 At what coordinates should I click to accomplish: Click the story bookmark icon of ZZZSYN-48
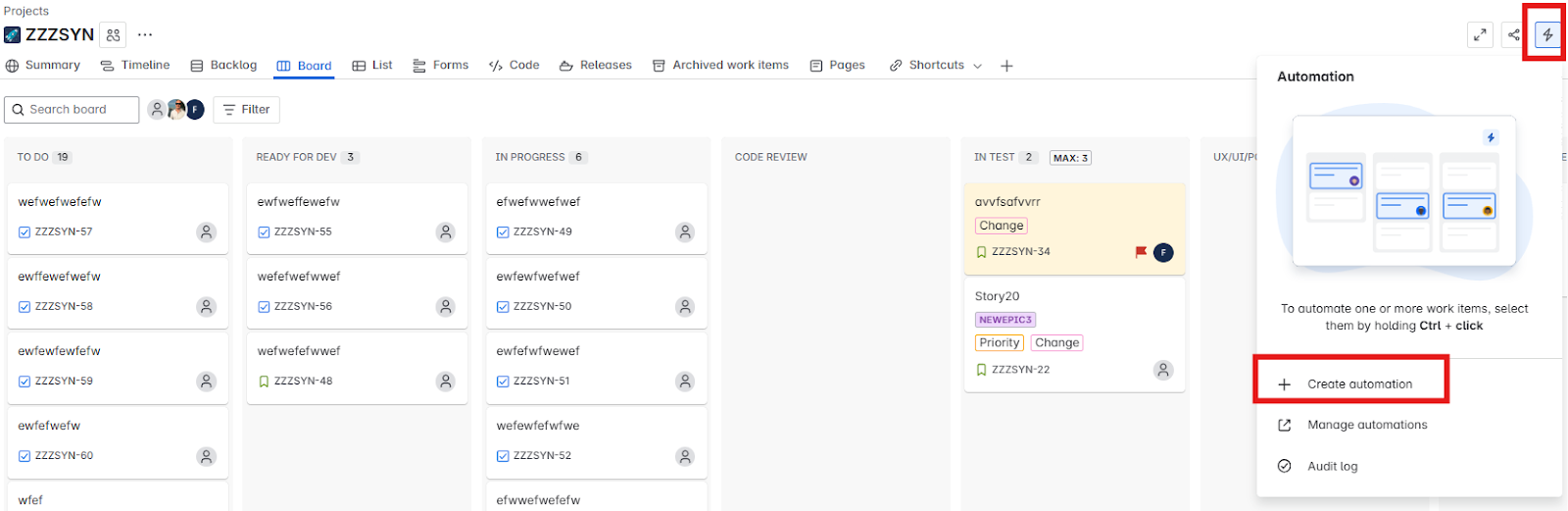coord(264,382)
